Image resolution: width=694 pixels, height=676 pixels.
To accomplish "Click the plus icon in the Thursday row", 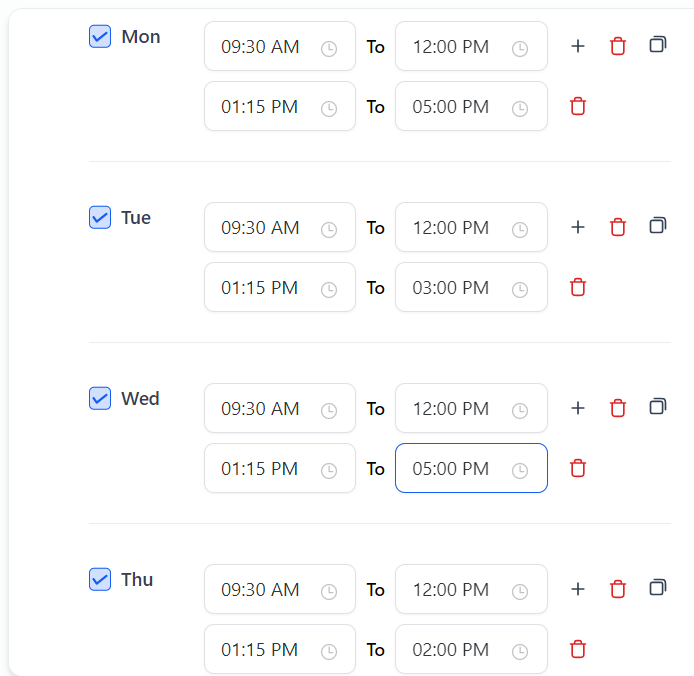I will 577,589.
